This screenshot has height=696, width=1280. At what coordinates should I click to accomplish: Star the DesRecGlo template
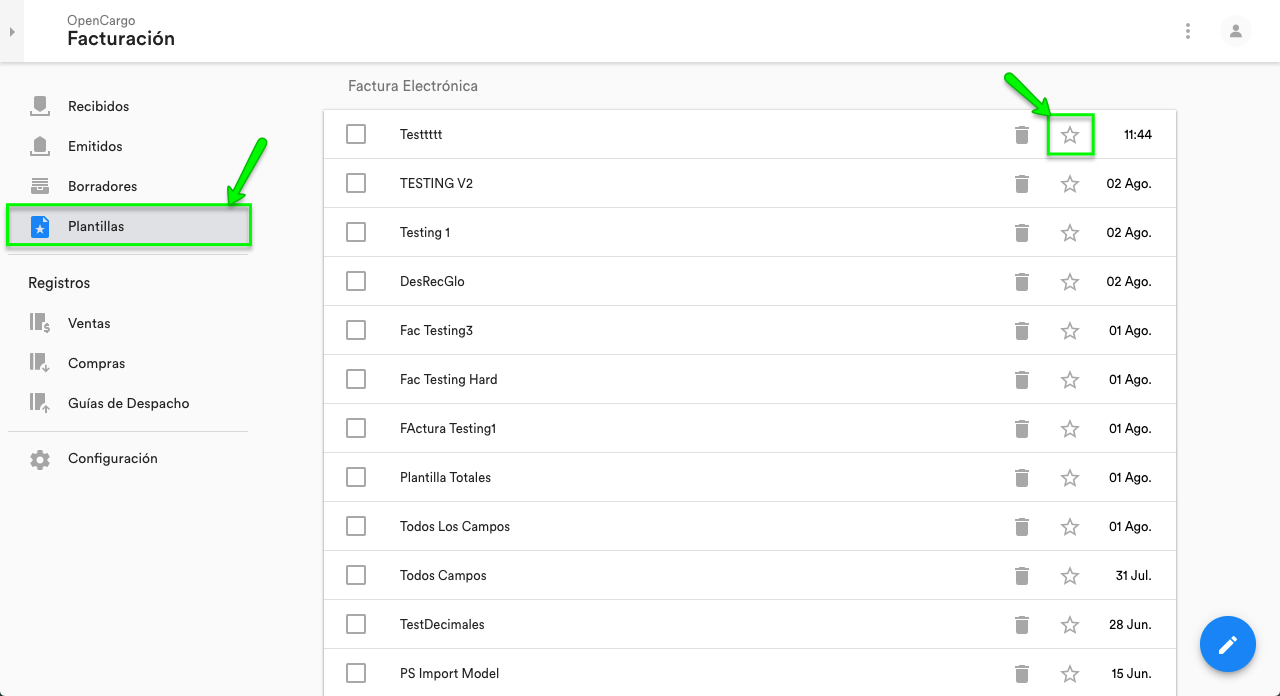(x=1070, y=282)
